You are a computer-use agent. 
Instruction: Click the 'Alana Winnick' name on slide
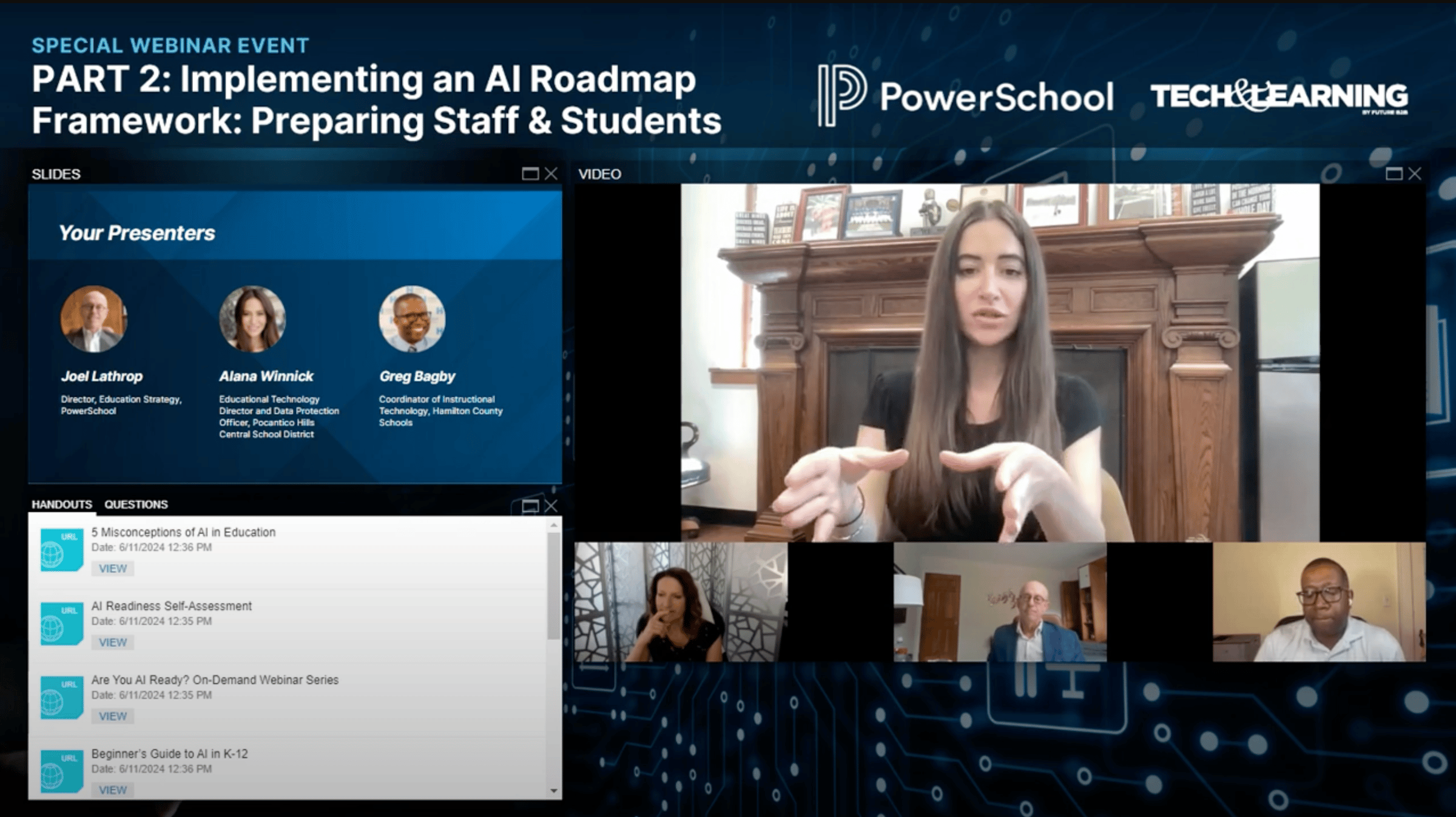tap(266, 376)
